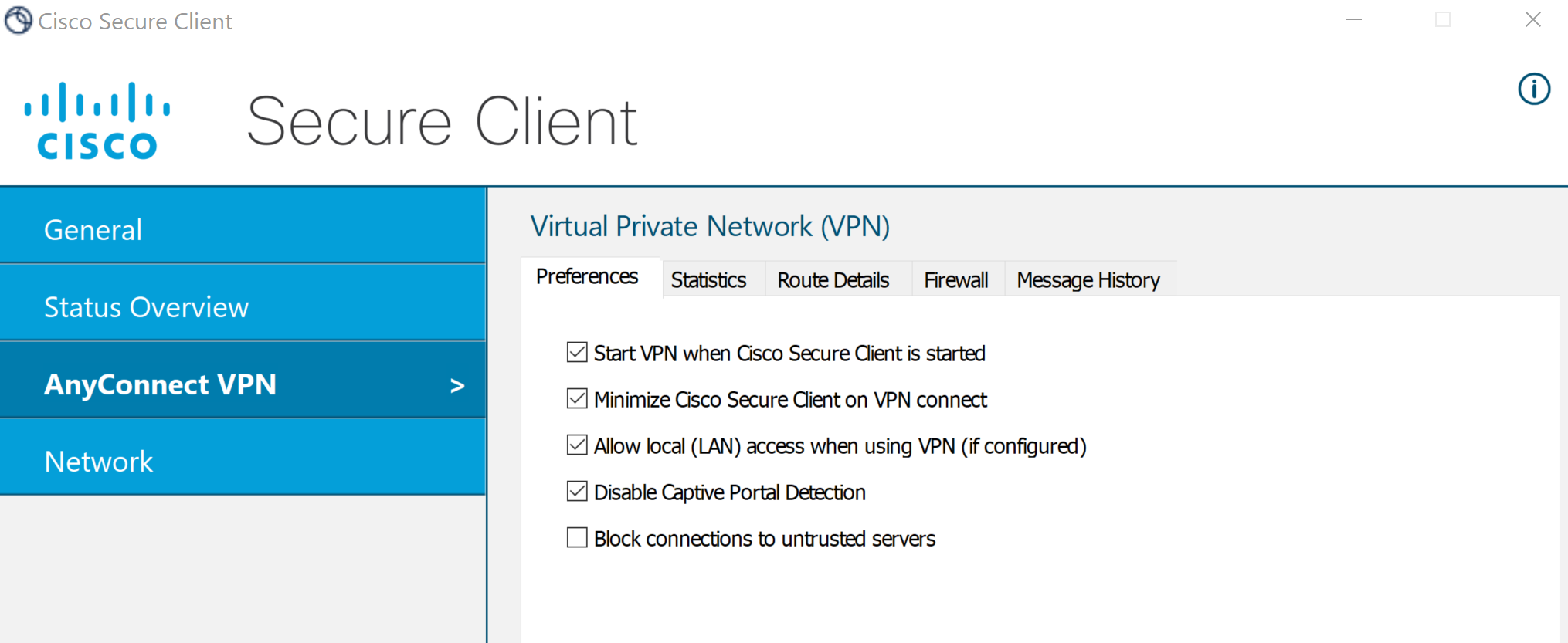Switch to the Statistics tab
The height and width of the screenshot is (643, 1568).
click(708, 279)
